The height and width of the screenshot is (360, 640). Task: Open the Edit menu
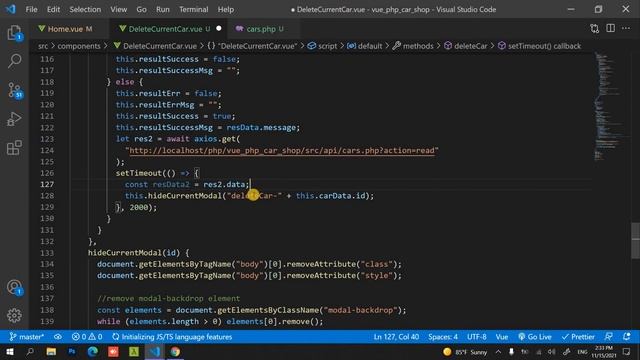[x=53, y=9]
